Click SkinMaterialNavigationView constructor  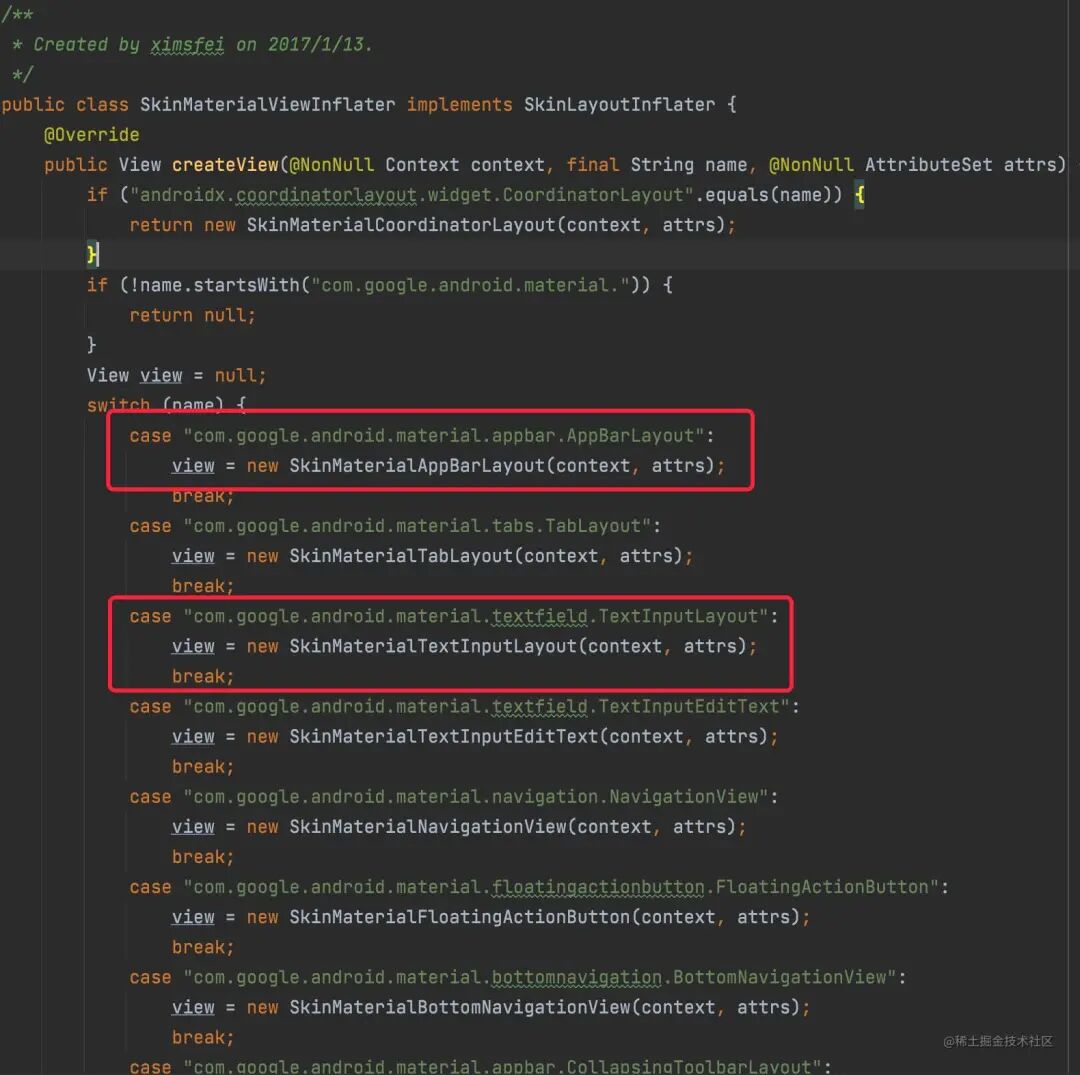point(428,827)
